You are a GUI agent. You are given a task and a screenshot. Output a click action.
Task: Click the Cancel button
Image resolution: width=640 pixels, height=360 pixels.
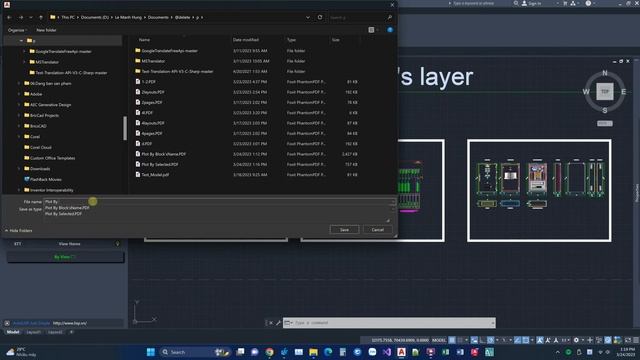(x=378, y=230)
